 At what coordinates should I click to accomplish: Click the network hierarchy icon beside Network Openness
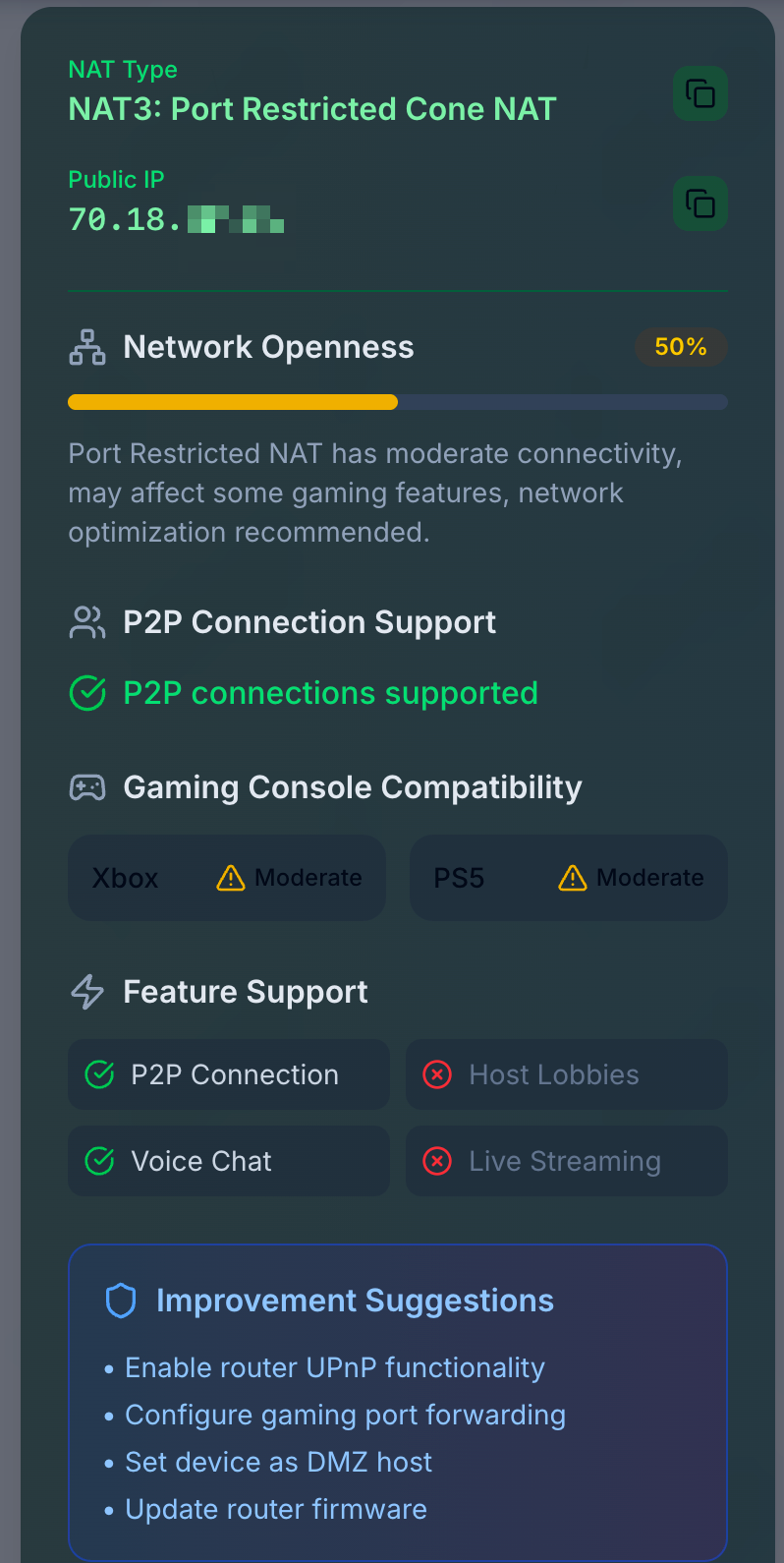click(x=86, y=346)
